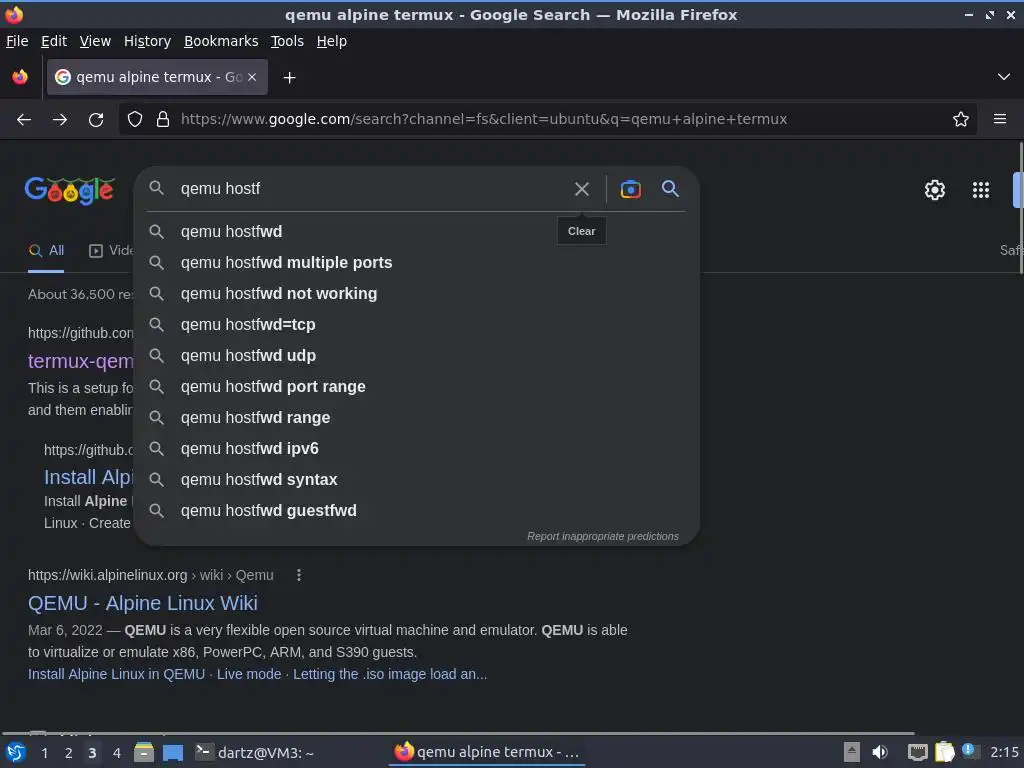The width and height of the screenshot is (1024, 768).
Task: Switch to workspace 2
Action: coord(69,753)
